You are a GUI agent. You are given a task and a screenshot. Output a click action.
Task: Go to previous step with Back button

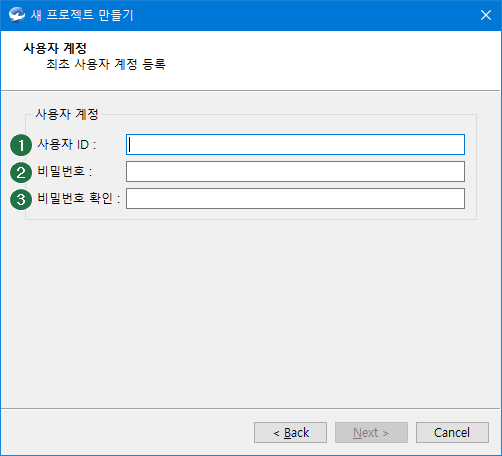point(290,433)
